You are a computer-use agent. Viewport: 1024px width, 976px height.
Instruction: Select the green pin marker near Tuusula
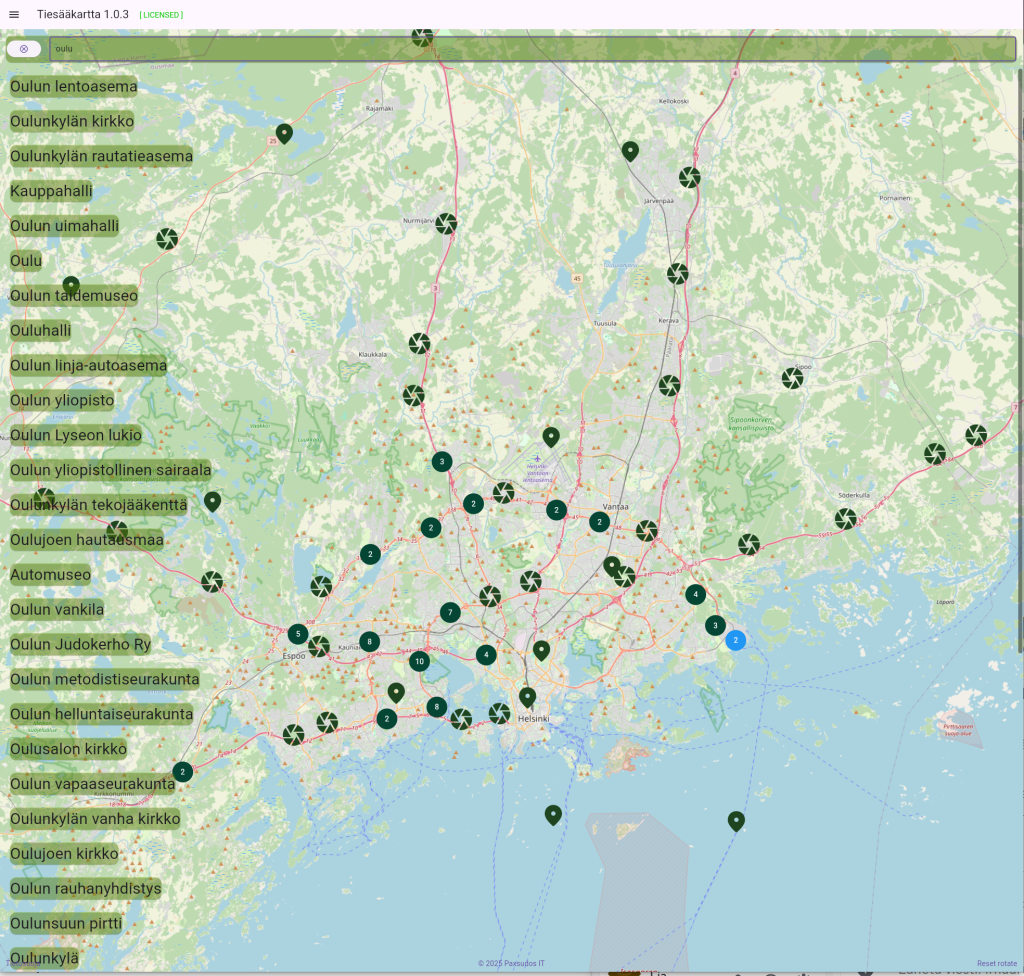550,437
